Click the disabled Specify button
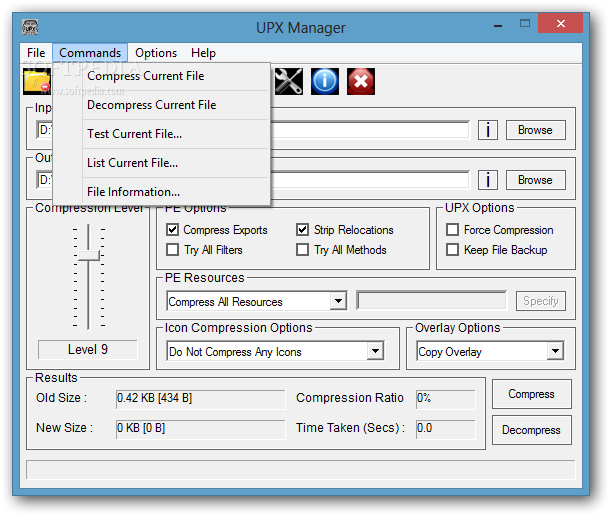Image resolution: width=610 pixels, height=516 pixels. tap(541, 301)
